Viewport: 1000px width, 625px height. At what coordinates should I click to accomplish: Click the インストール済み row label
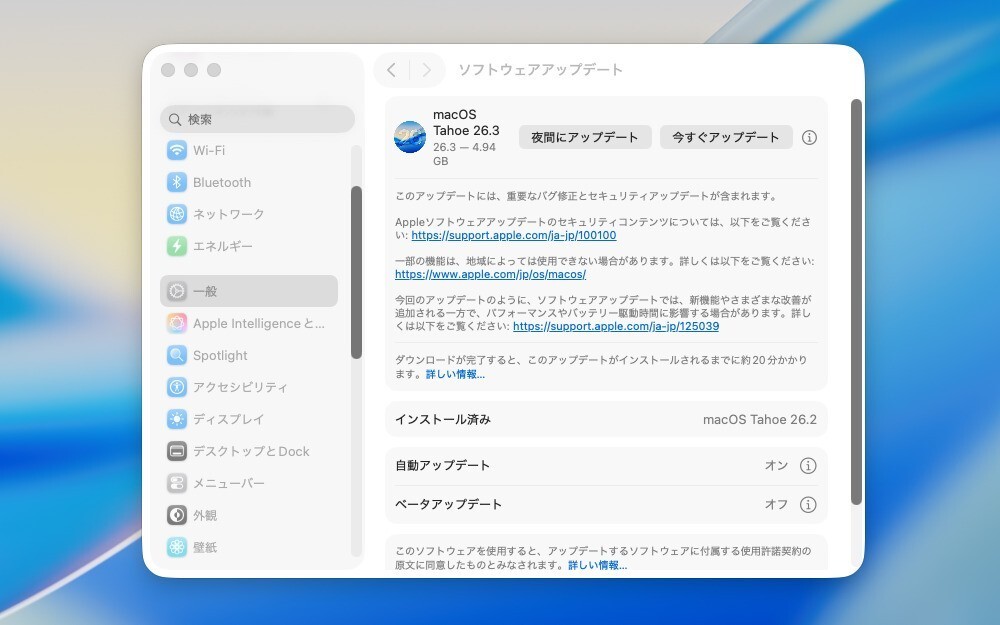coord(443,420)
